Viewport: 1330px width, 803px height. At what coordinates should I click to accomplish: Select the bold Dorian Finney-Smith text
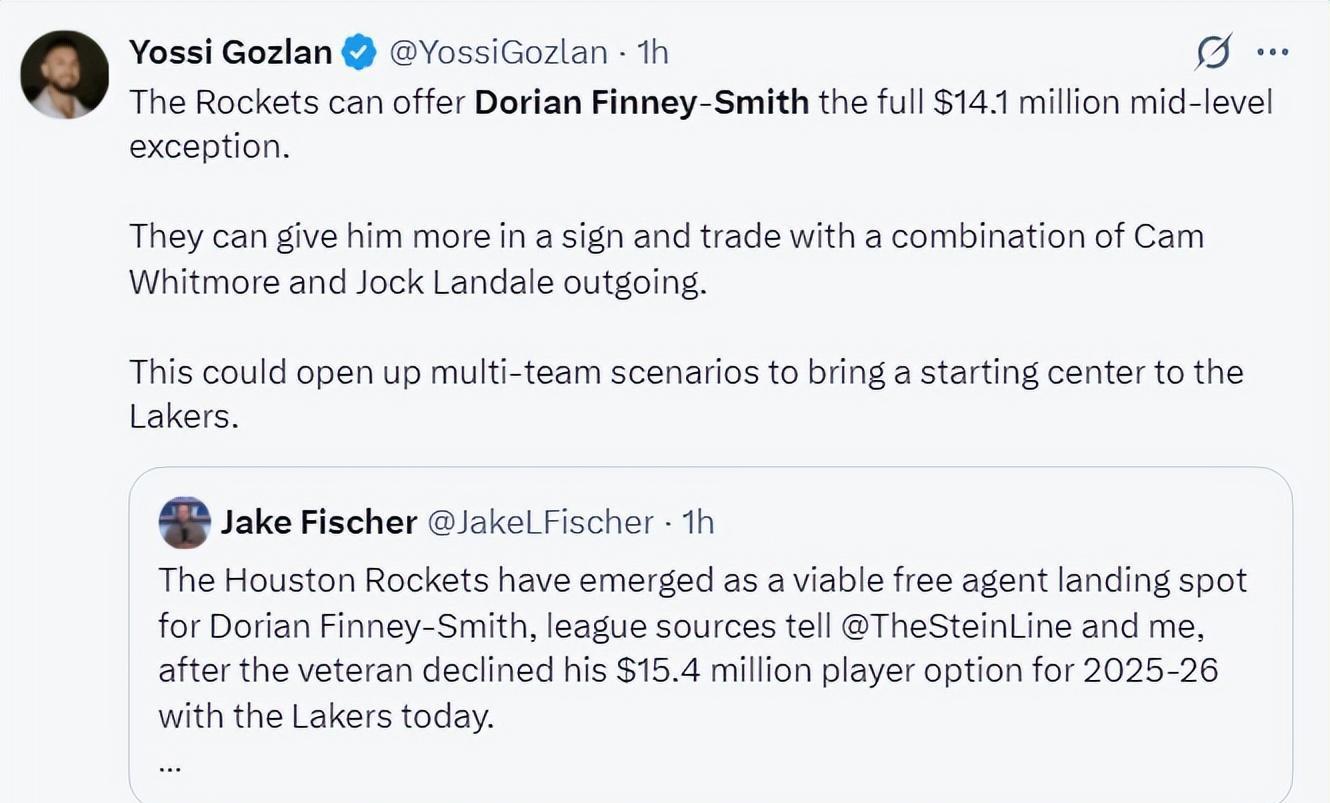click(x=641, y=101)
